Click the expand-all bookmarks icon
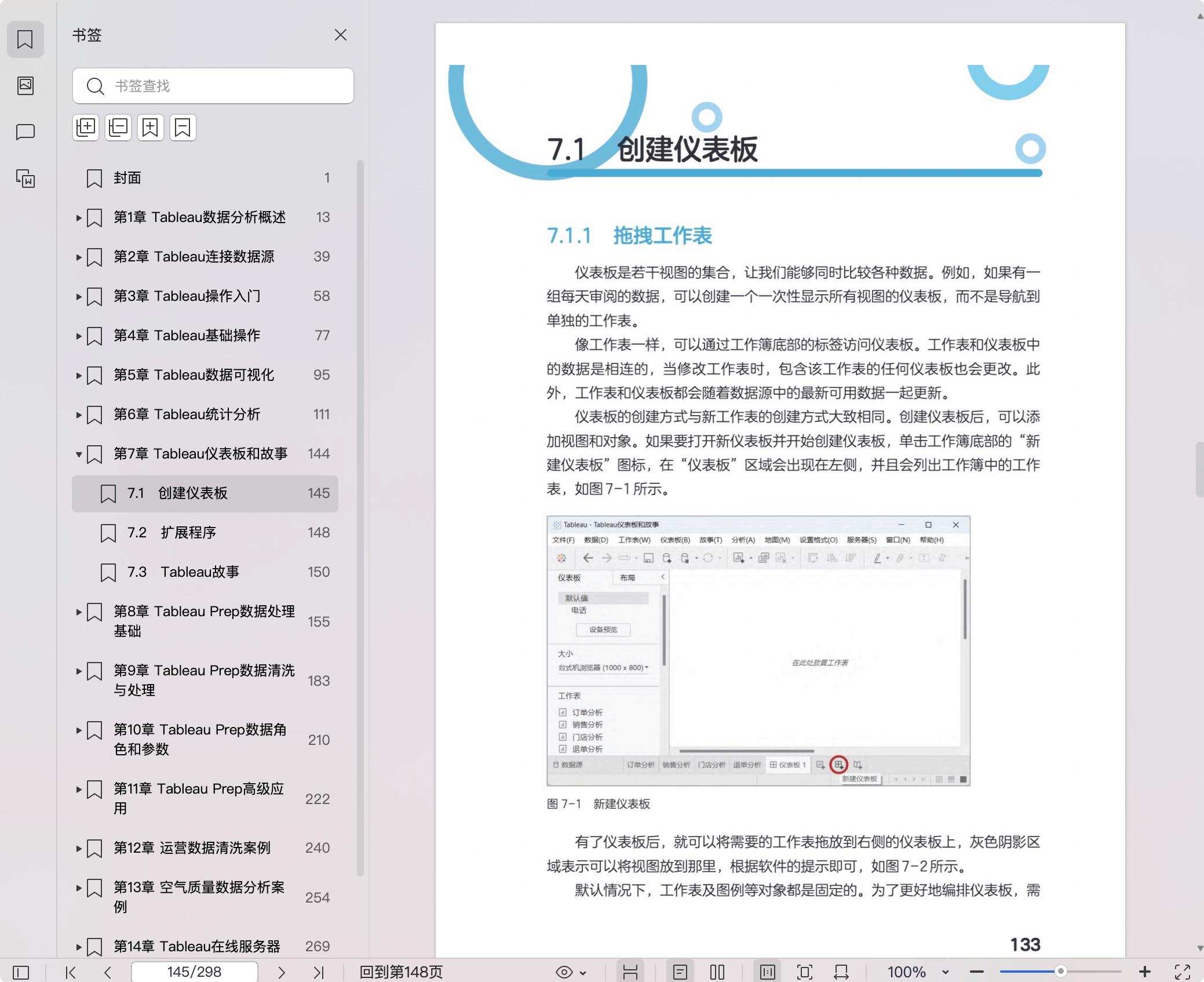 86,127
